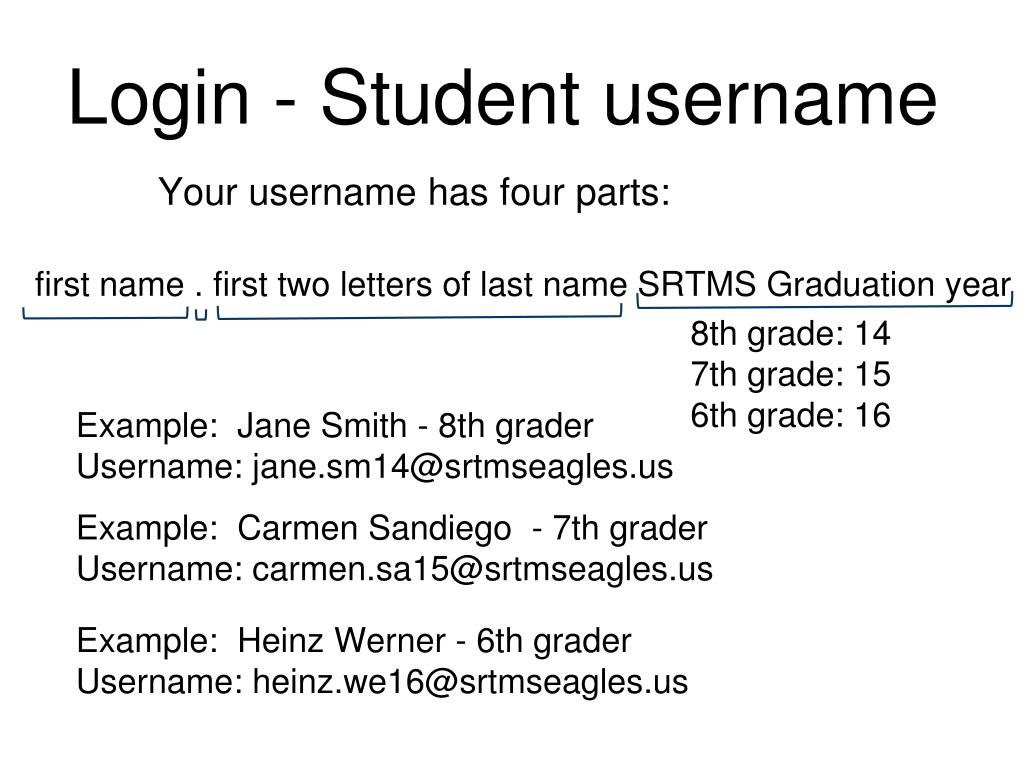Click the bracket under 'first name'

point(105,317)
